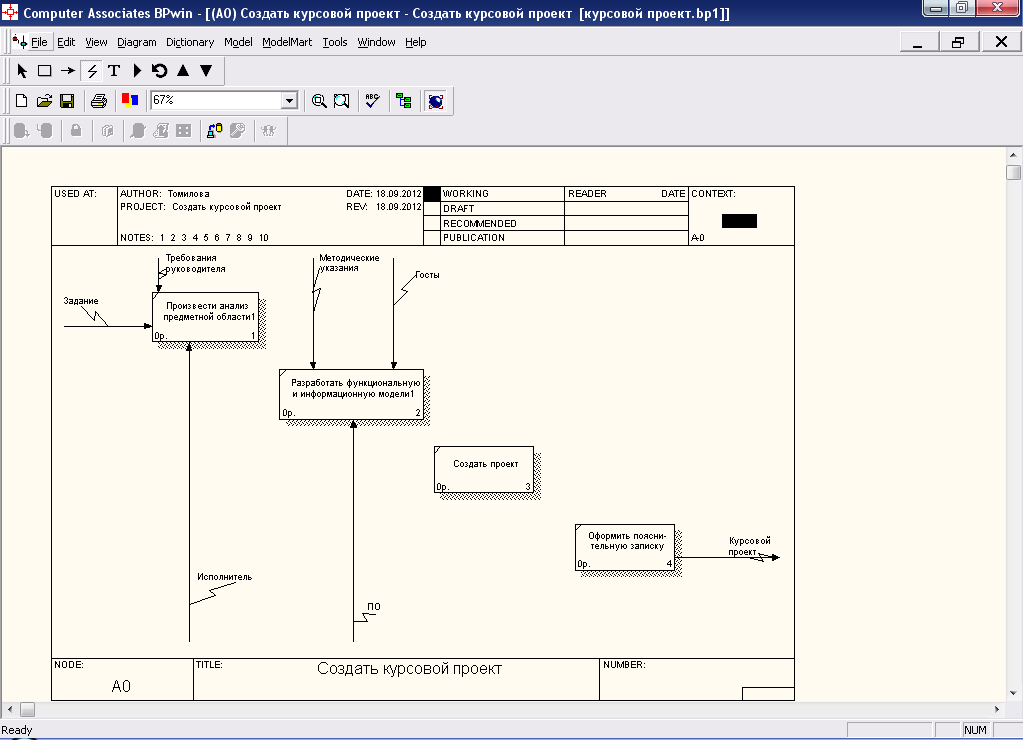Click the 'Исполнитель' mechanism label

coord(224,577)
